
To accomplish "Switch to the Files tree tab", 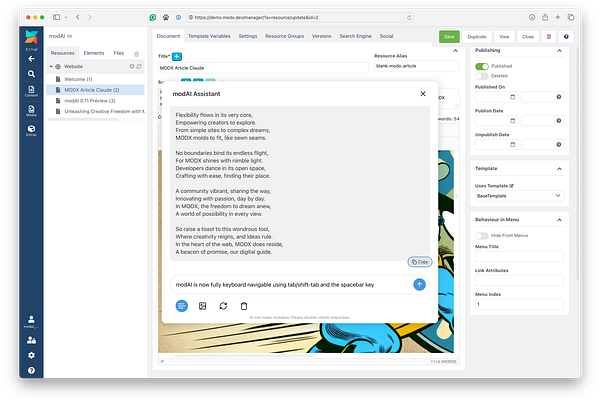I will (x=119, y=53).
